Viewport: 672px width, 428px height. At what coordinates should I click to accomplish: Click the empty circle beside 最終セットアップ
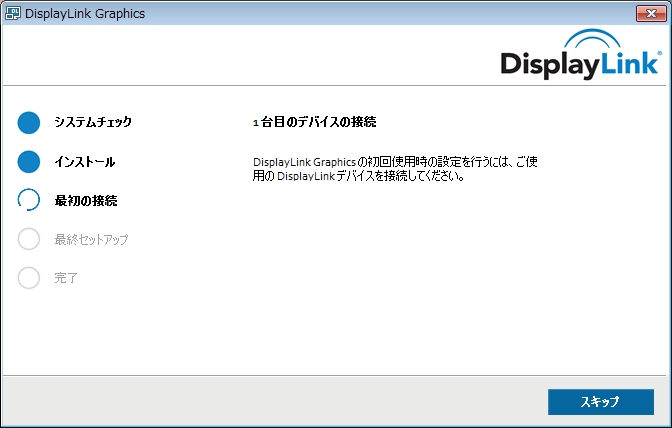pos(29,239)
